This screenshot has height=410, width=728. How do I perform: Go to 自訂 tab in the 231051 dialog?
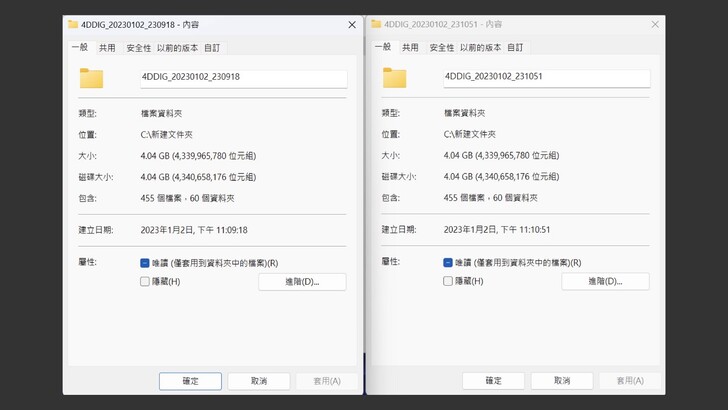(515, 47)
